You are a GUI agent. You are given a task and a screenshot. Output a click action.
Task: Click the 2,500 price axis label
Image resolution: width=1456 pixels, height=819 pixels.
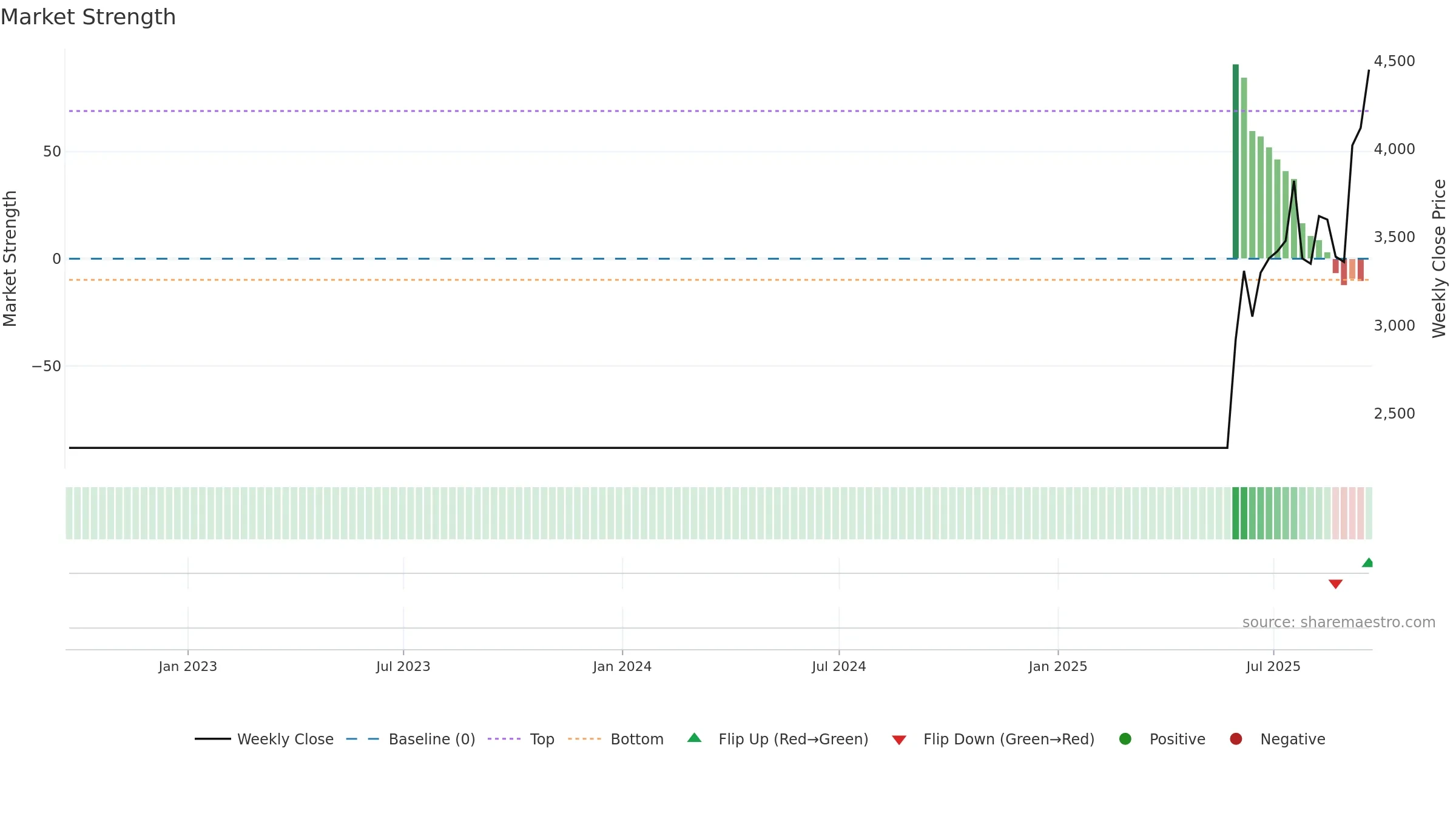pos(1394,414)
